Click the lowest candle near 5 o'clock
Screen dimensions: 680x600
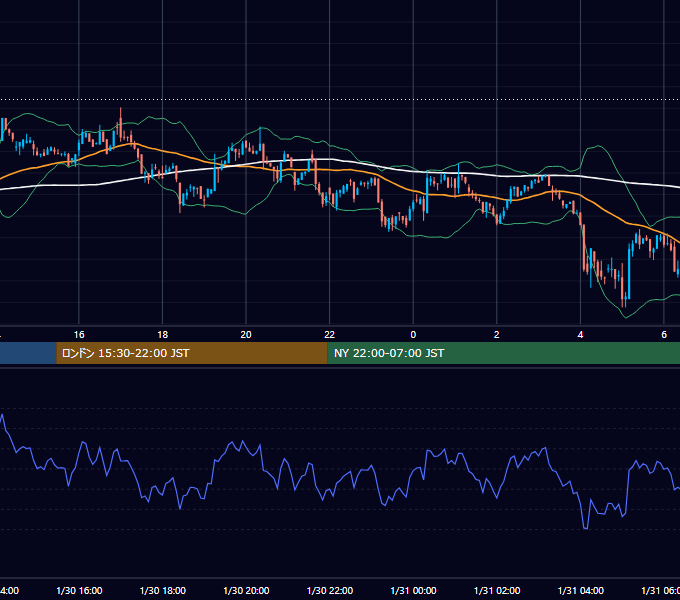pyautogui.click(x=623, y=286)
